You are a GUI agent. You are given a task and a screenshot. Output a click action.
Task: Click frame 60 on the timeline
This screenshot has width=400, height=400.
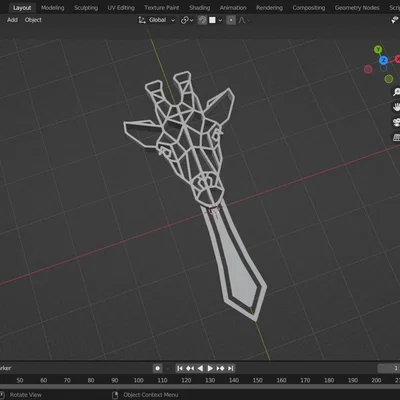point(43,380)
